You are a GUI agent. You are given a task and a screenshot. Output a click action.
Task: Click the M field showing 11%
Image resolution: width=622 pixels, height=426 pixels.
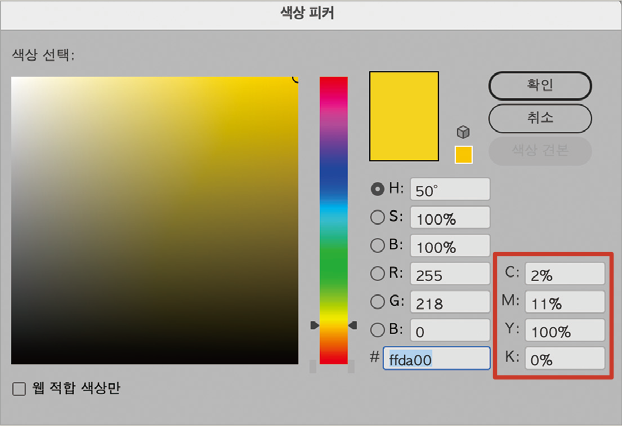pyautogui.click(x=565, y=302)
